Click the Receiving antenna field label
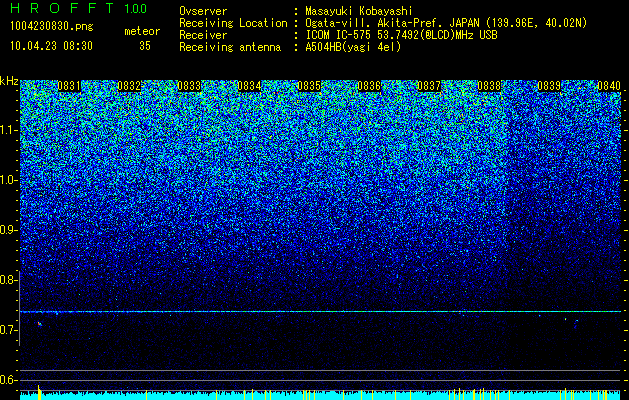629x400 pixels. [230, 47]
